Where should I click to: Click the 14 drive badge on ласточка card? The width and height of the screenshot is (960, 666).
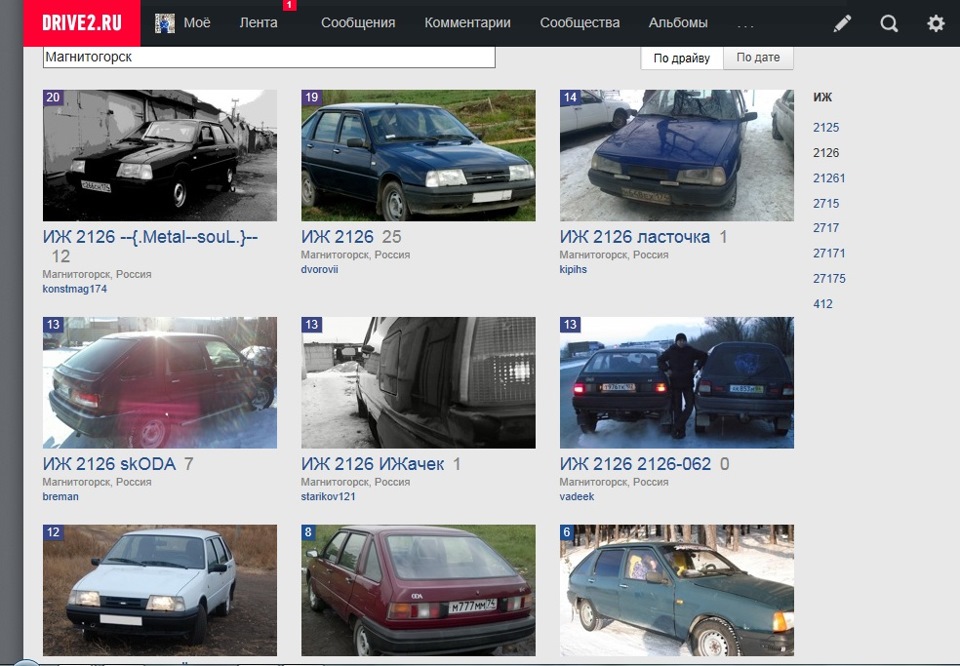(570, 97)
